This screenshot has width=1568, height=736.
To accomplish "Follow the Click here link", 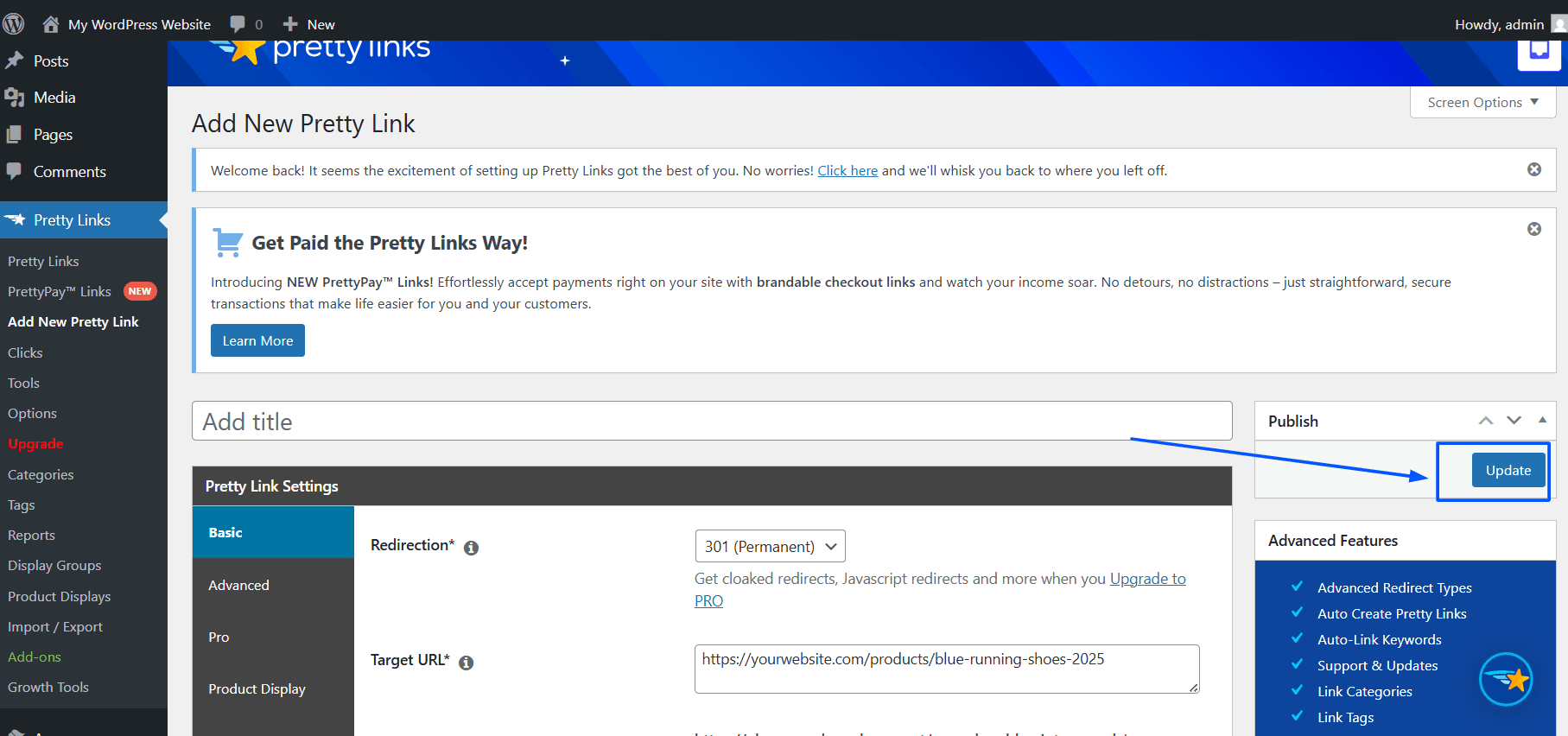I will click(847, 170).
